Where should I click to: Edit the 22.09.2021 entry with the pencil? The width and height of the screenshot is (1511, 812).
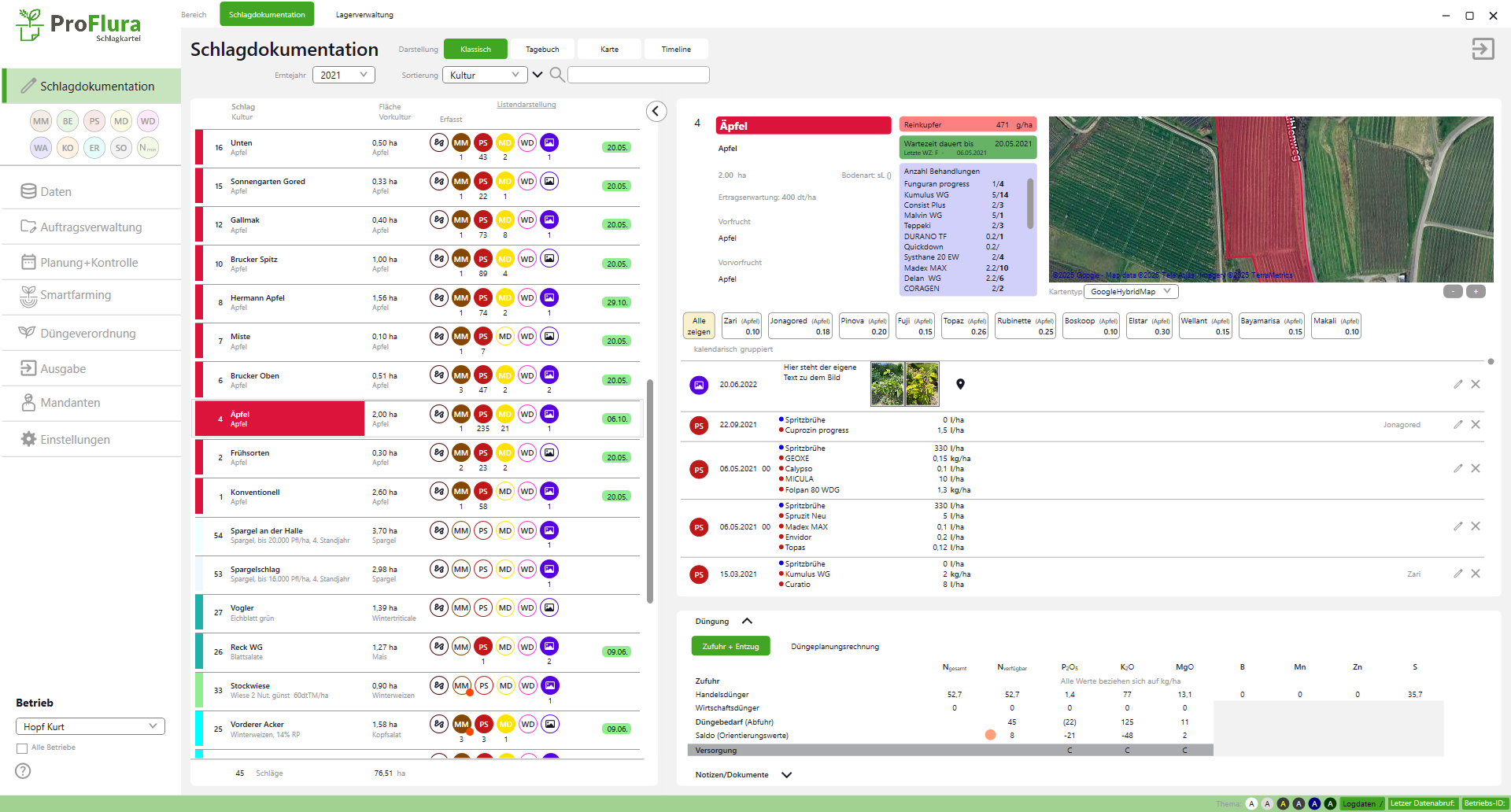tap(1457, 425)
